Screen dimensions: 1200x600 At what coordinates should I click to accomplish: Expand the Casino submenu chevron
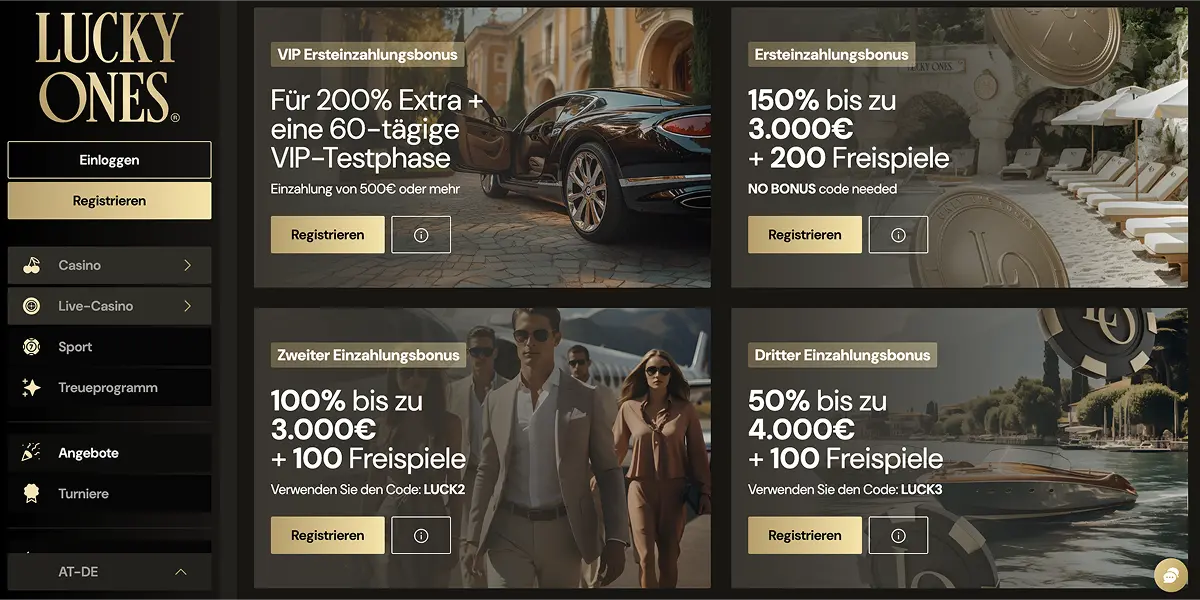click(x=187, y=265)
